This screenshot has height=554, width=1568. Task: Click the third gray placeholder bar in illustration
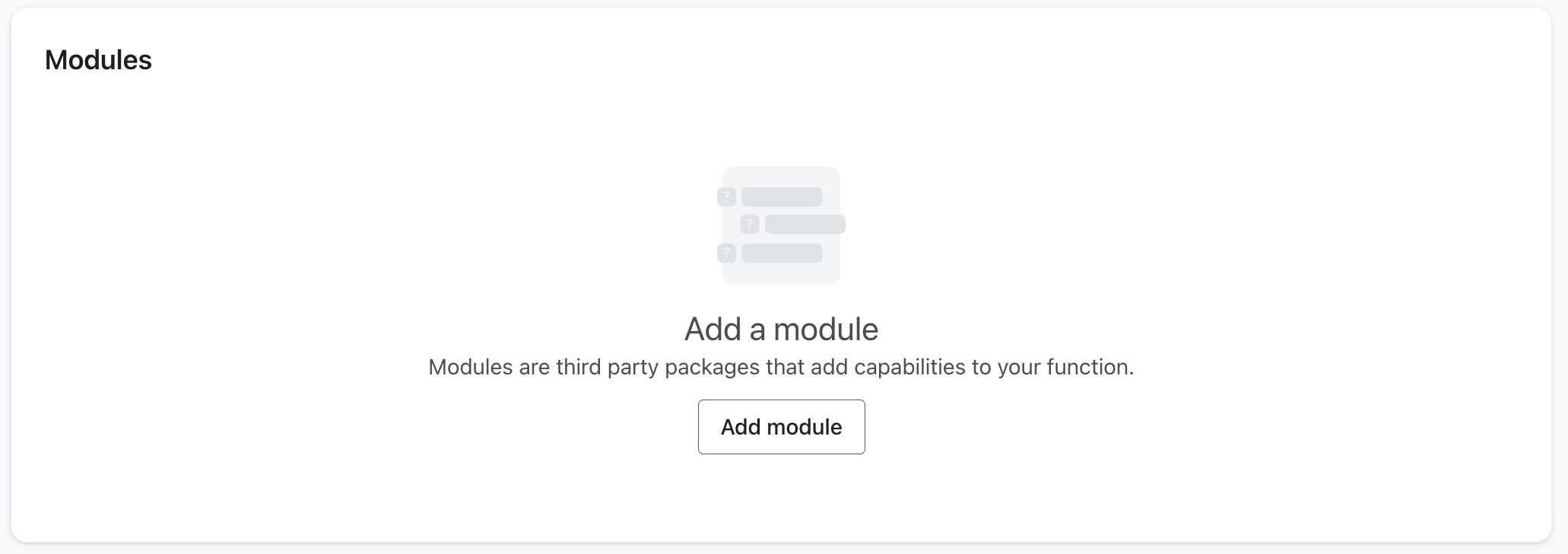[x=782, y=253]
